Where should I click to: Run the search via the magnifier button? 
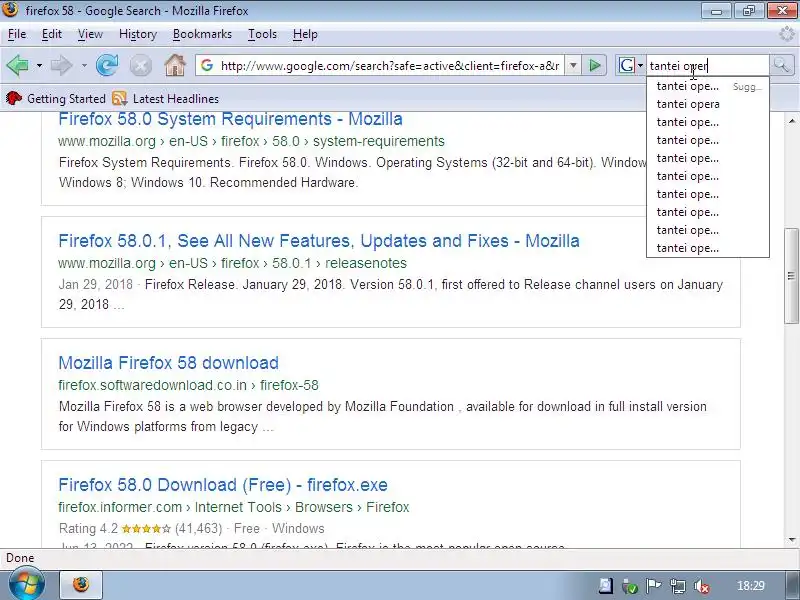(782, 65)
